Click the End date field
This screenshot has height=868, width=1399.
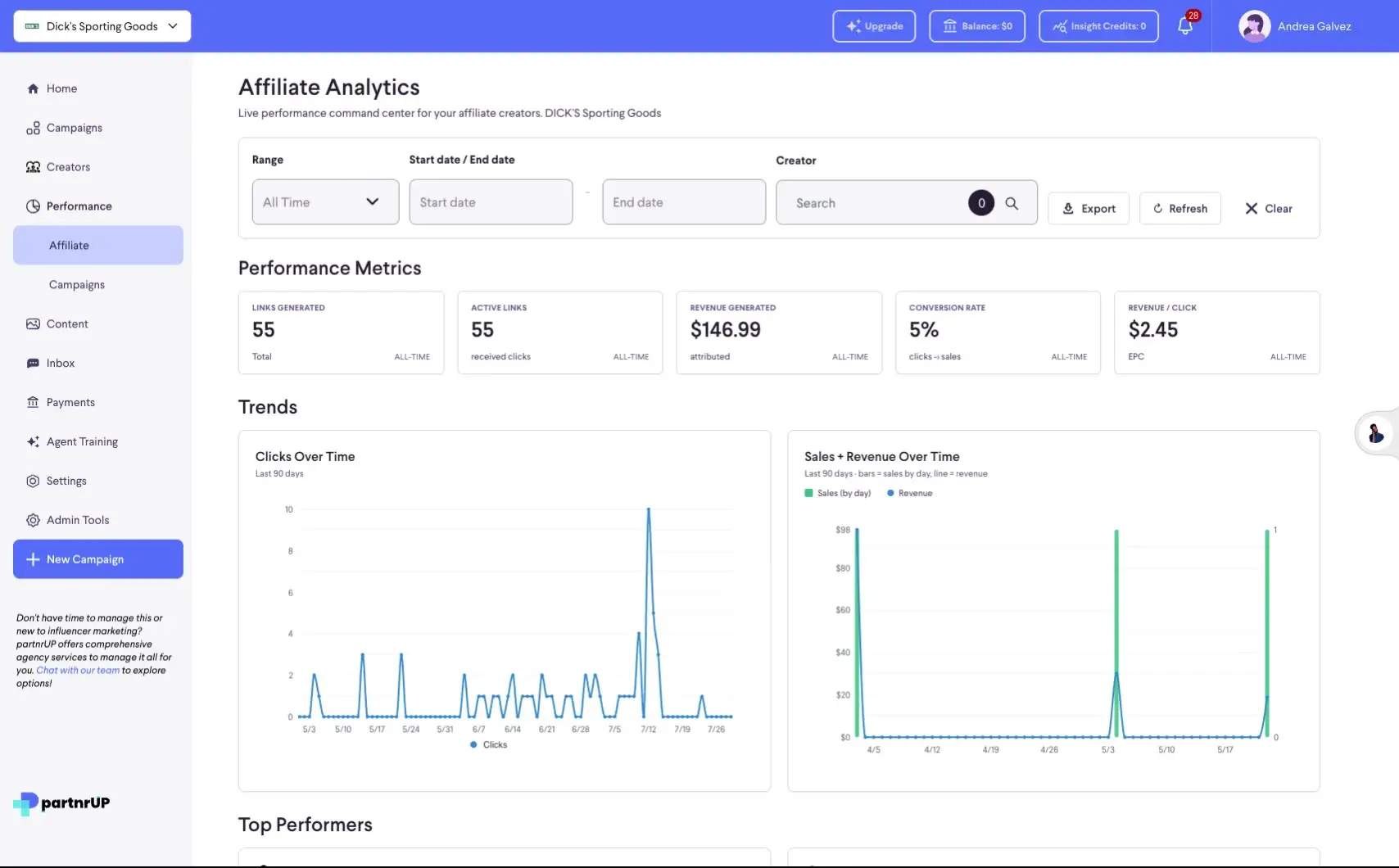pyautogui.click(x=684, y=202)
